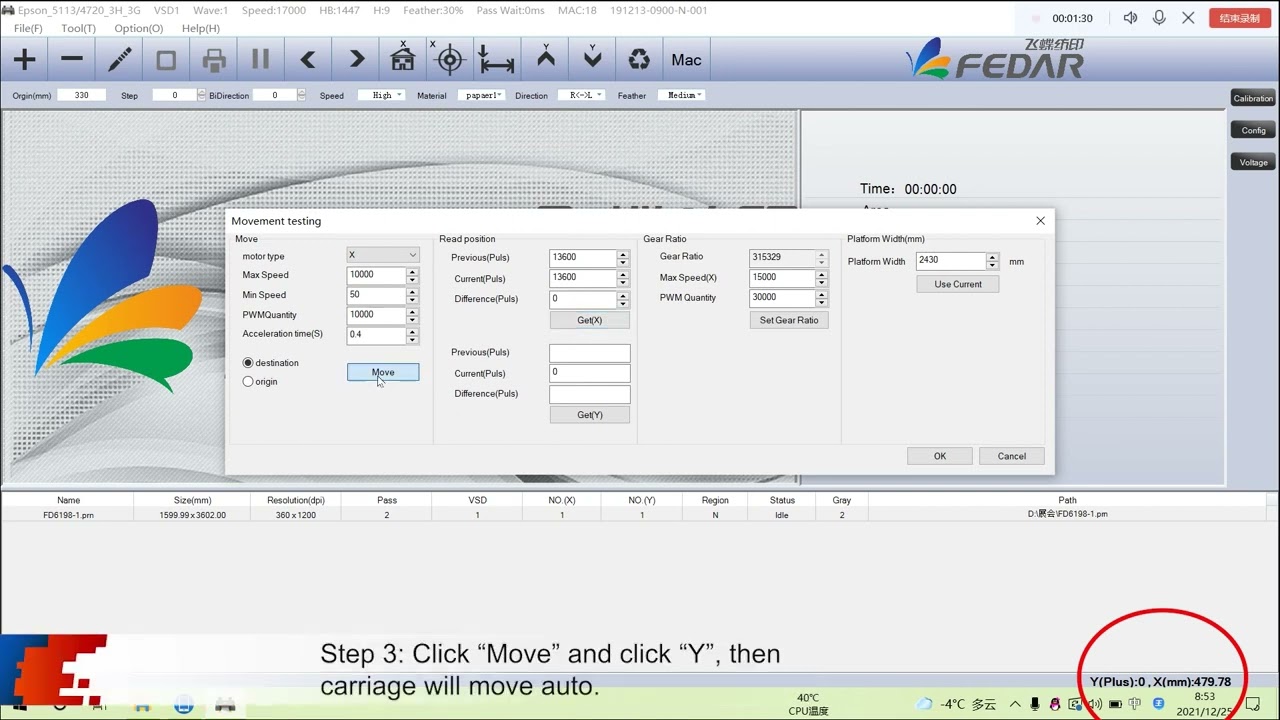Move carriage left with left arrow icon
Screen dimensions: 1280x720
(308, 60)
